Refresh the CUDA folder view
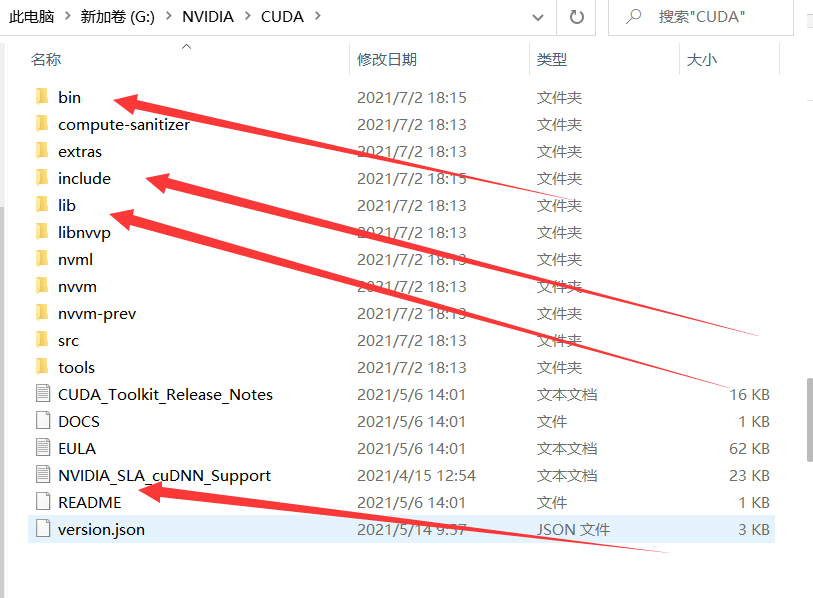This screenshot has width=813, height=598. point(577,17)
